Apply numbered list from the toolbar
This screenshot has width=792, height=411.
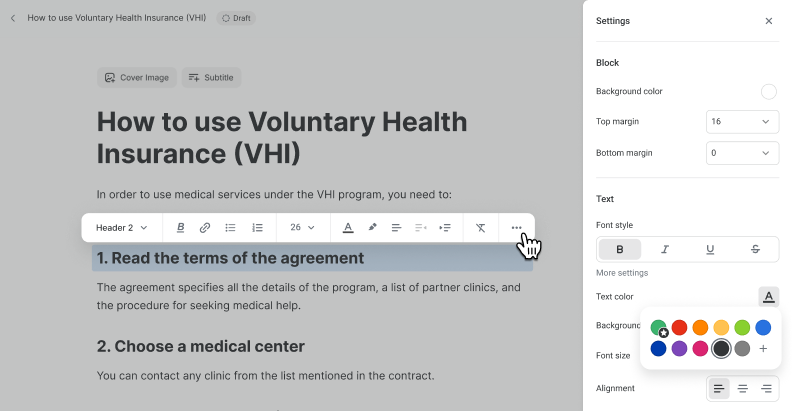(257, 228)
